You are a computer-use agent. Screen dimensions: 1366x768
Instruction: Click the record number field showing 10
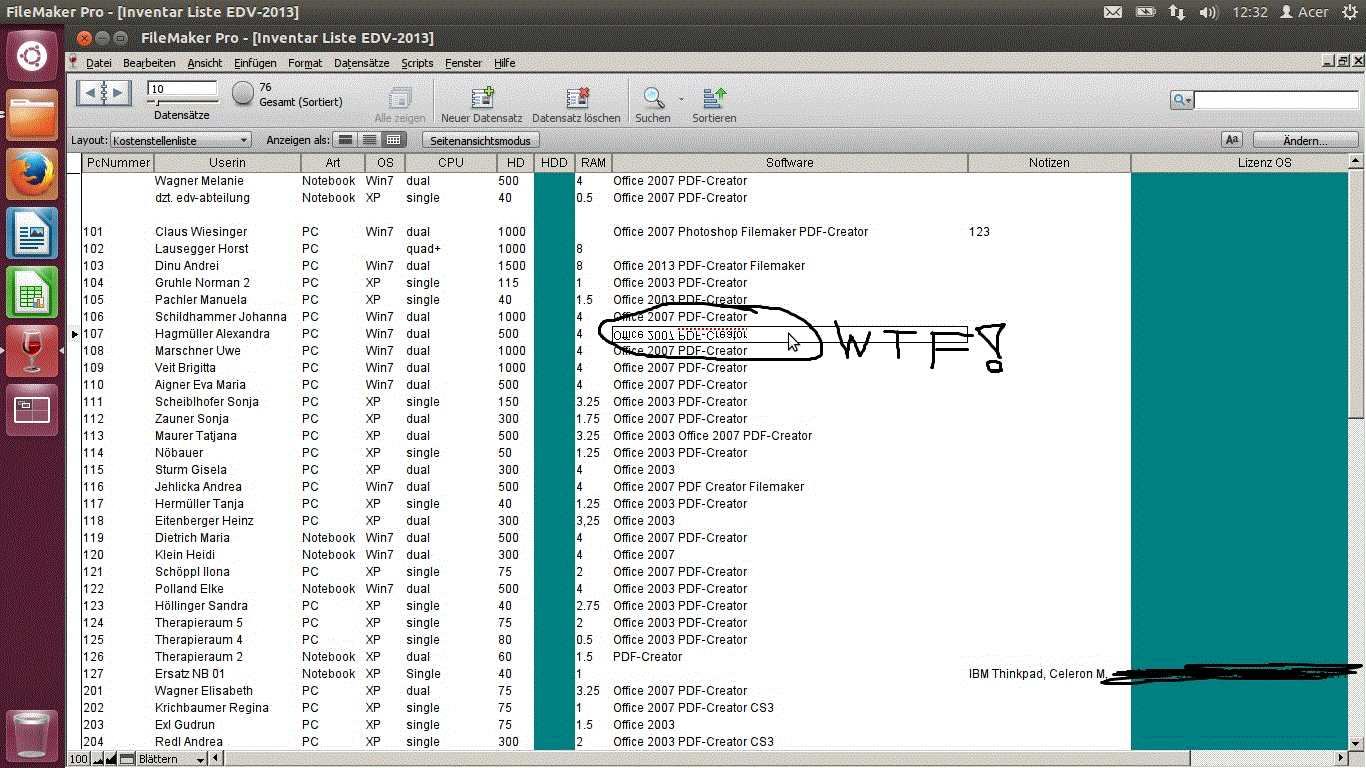tap(183, 89)
